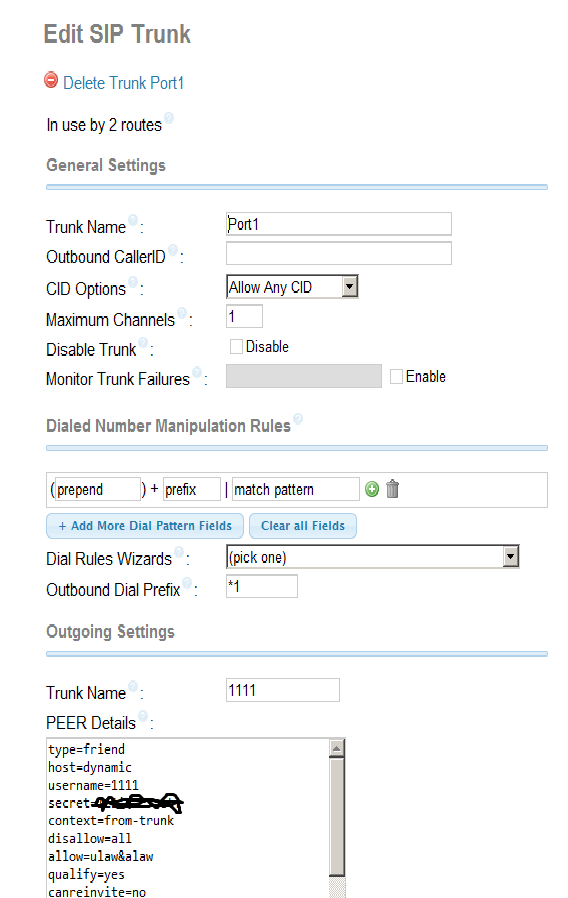Click green plus add dial pattern icon

[372, 490]
